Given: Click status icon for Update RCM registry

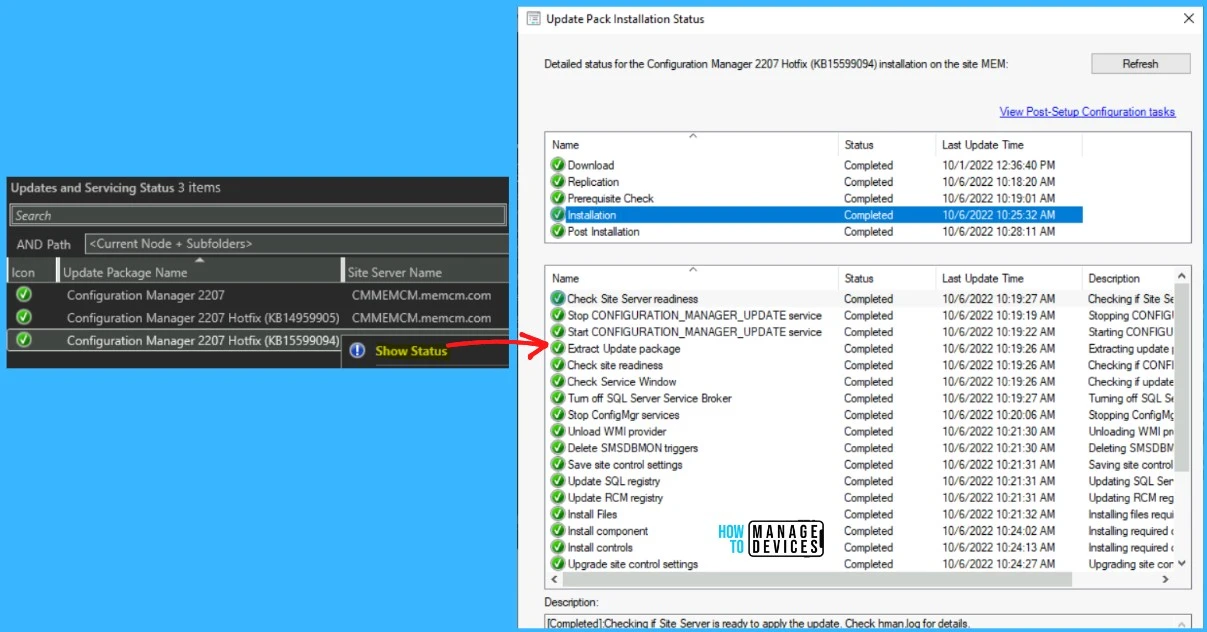Looking at the screenshot, I should (x=557, y=497).
